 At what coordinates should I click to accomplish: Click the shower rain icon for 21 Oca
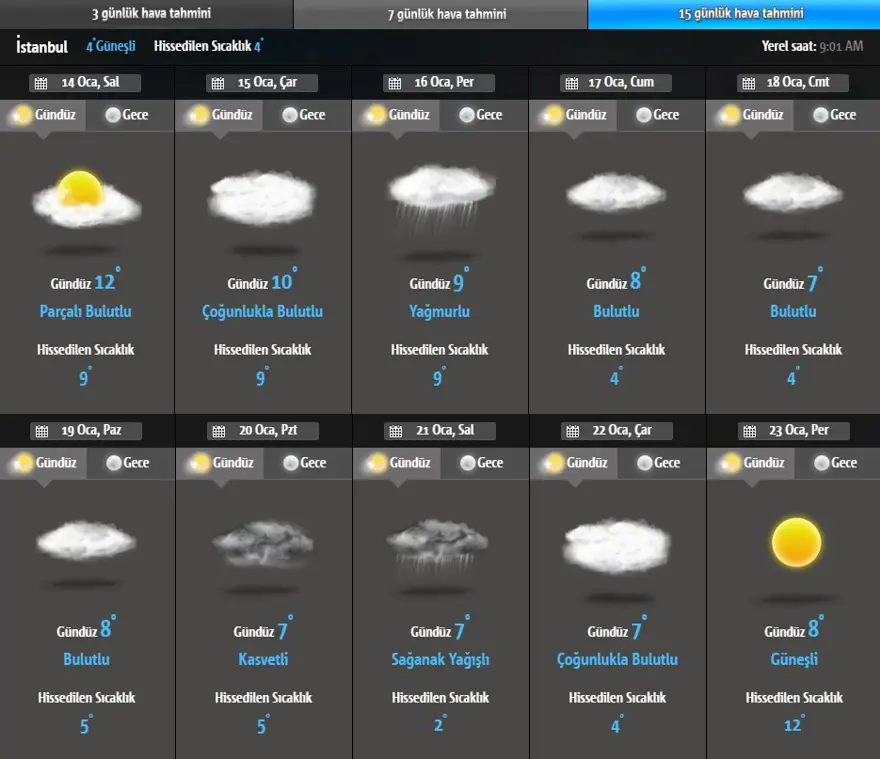(440, 544)
